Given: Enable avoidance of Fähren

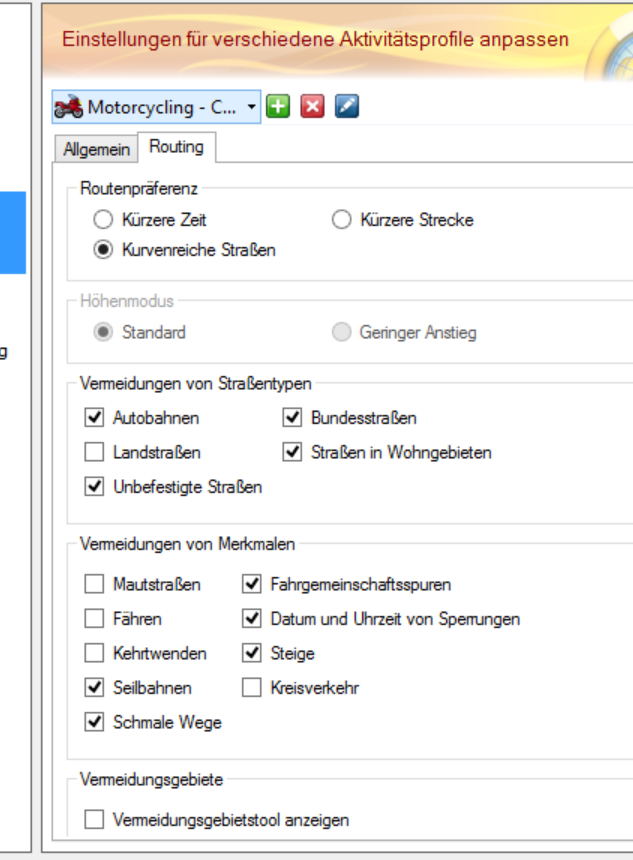Looking at the screenshot, I should 95,619.
